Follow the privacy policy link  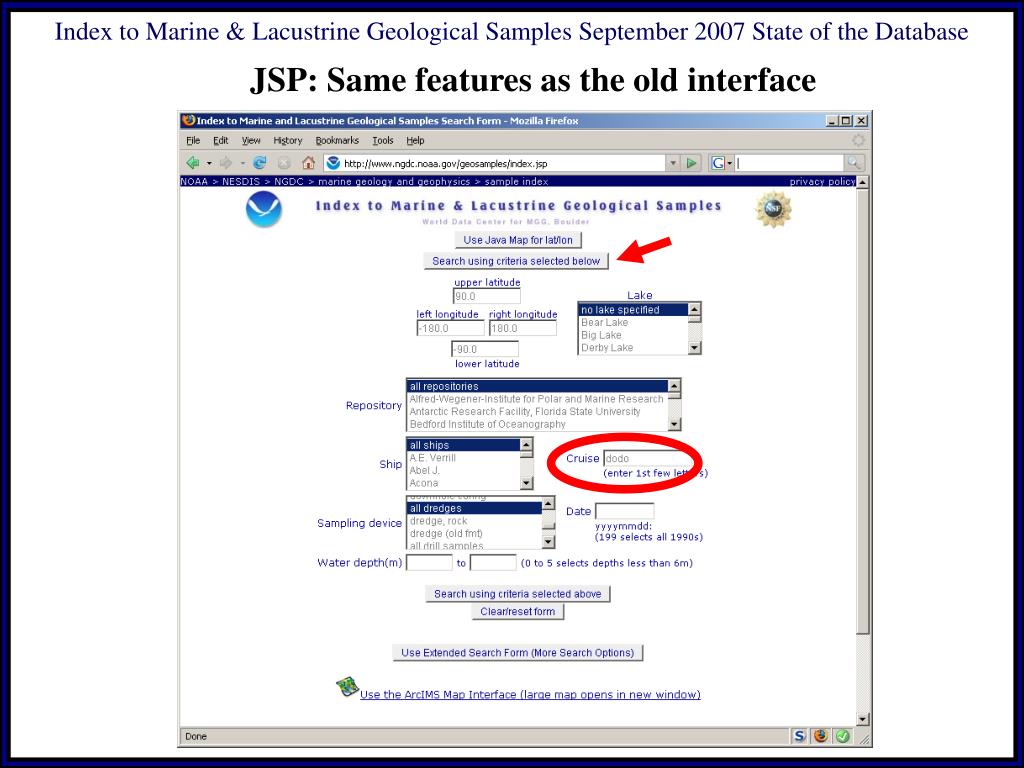click(822, 182)
